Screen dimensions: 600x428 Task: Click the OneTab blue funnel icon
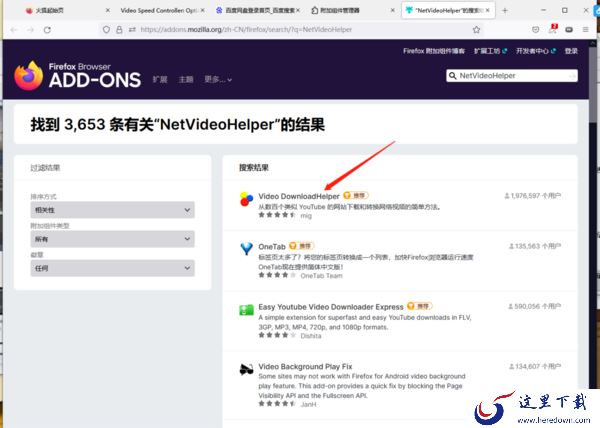(x=246, y=248)
